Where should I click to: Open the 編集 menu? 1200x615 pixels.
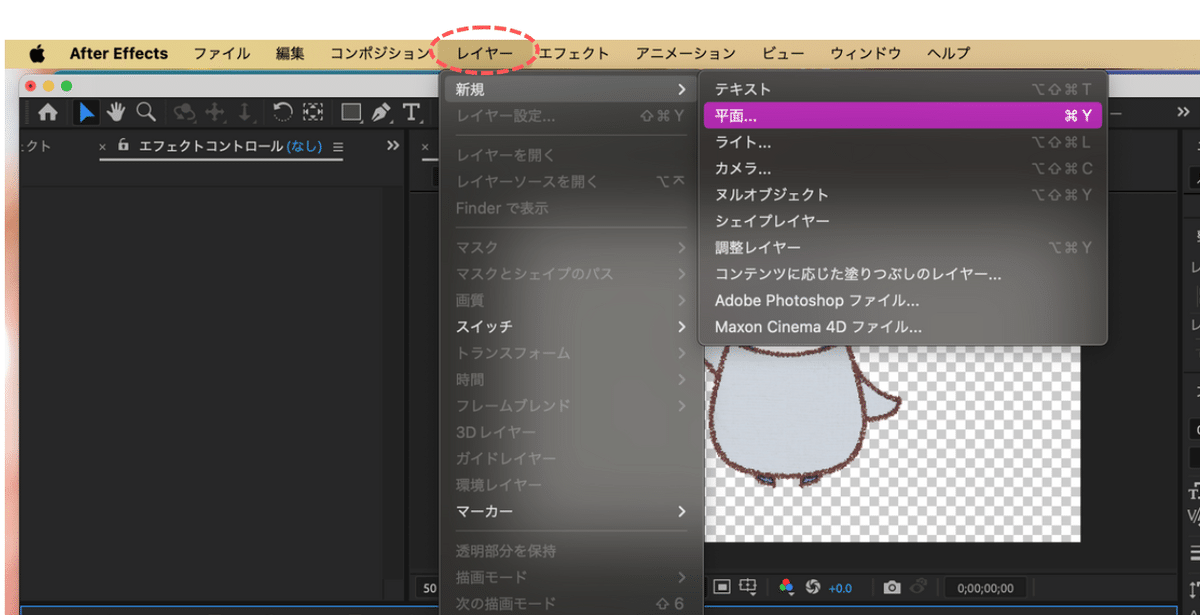click(290, 54)
